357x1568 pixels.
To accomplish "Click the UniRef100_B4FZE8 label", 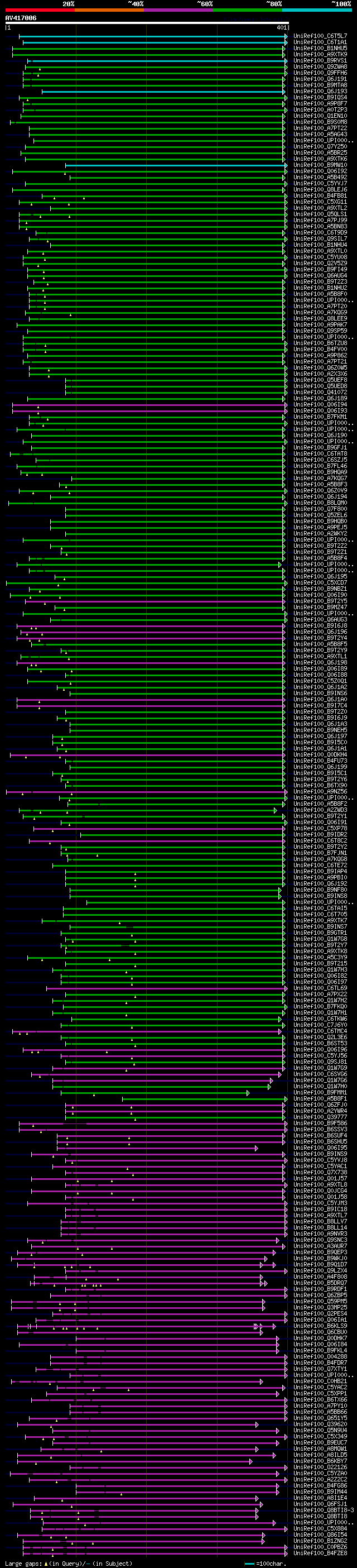I will [x=321, y=1553].
